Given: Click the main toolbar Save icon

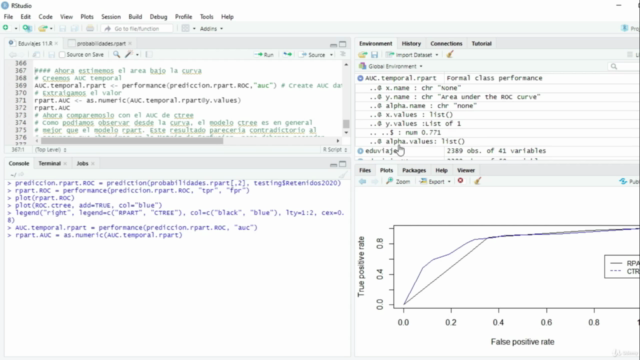Looking at the screenshot, I should pos(62,29).
